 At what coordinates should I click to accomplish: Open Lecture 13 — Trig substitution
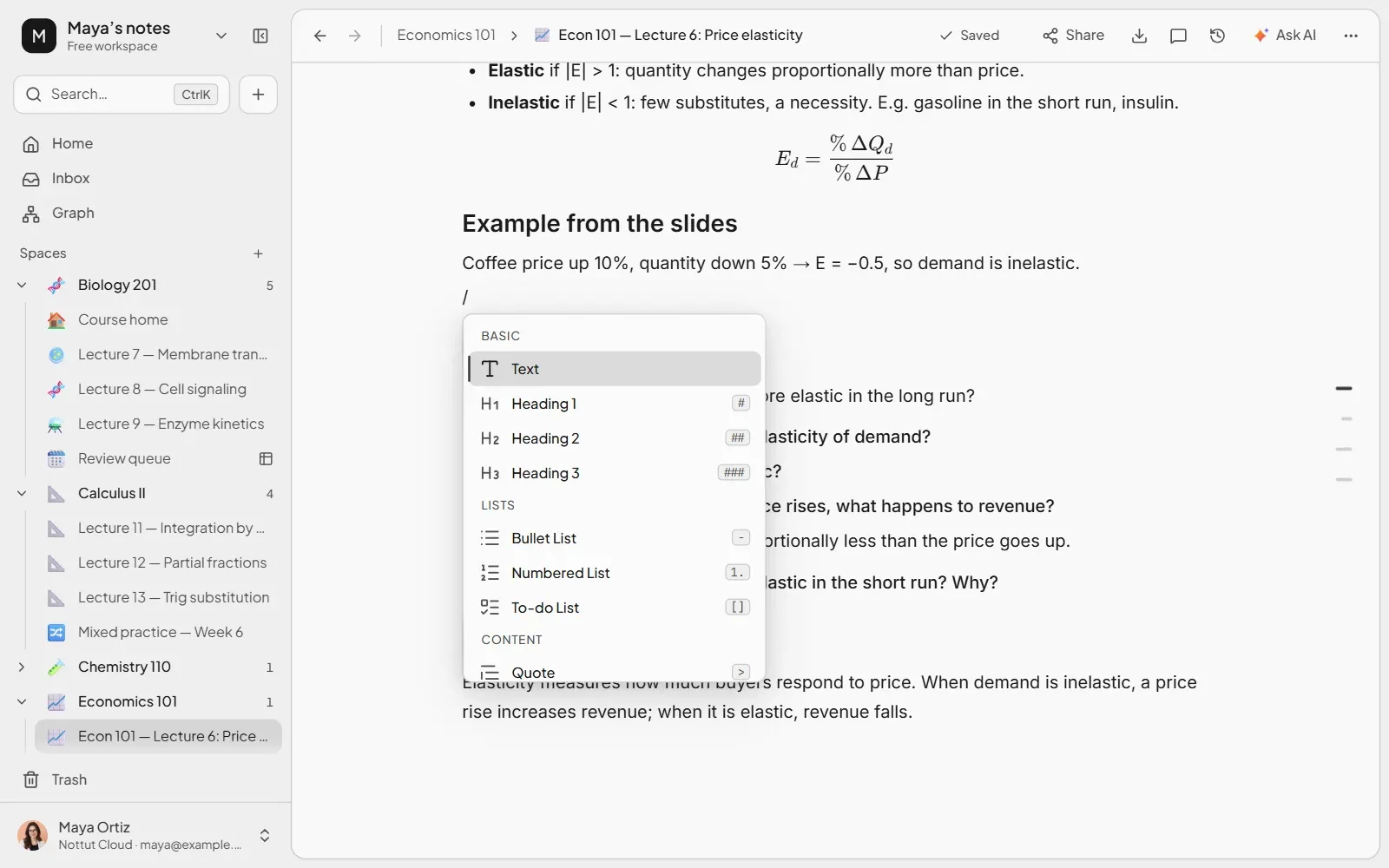click(158, 597)
